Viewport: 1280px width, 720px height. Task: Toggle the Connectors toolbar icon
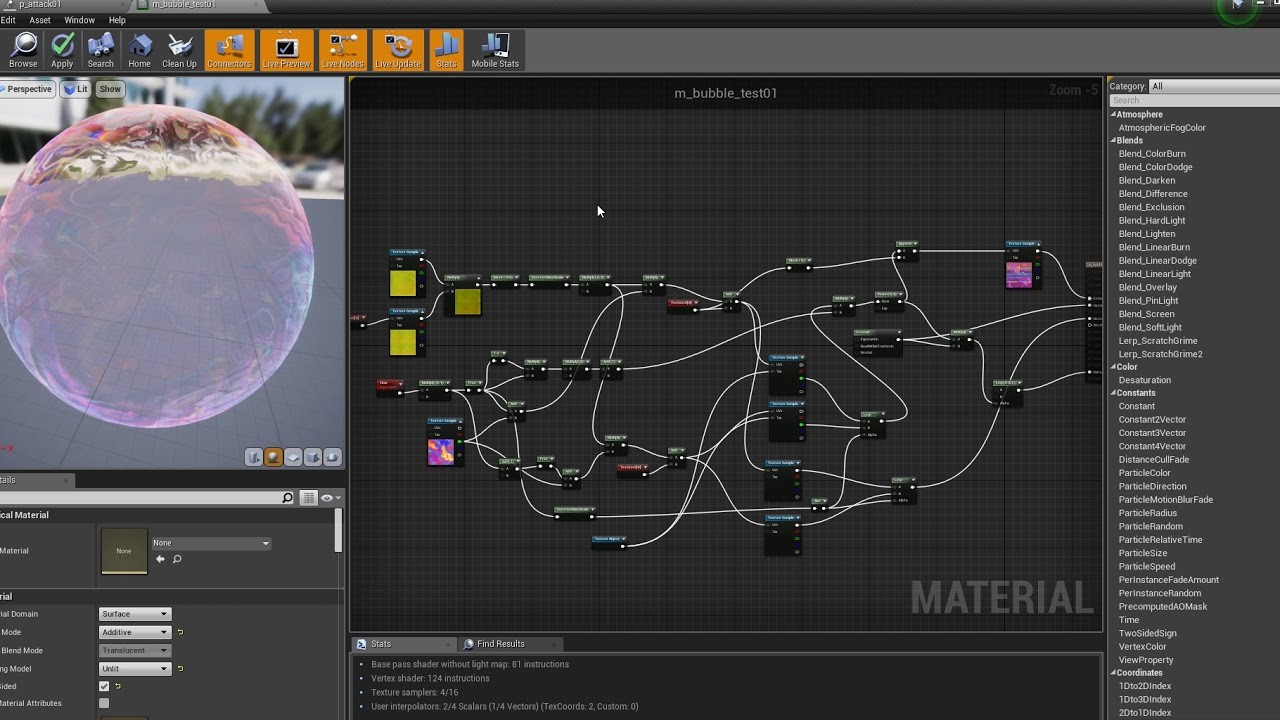click(x=228, y=47)
